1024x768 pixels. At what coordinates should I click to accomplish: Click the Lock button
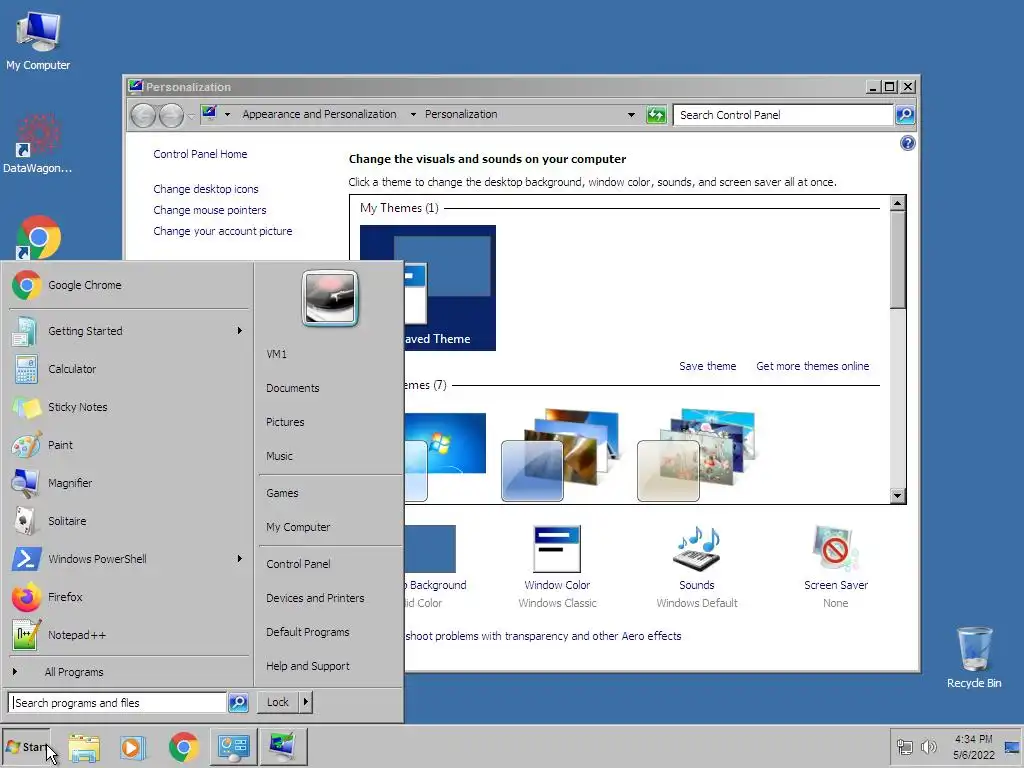278,702
